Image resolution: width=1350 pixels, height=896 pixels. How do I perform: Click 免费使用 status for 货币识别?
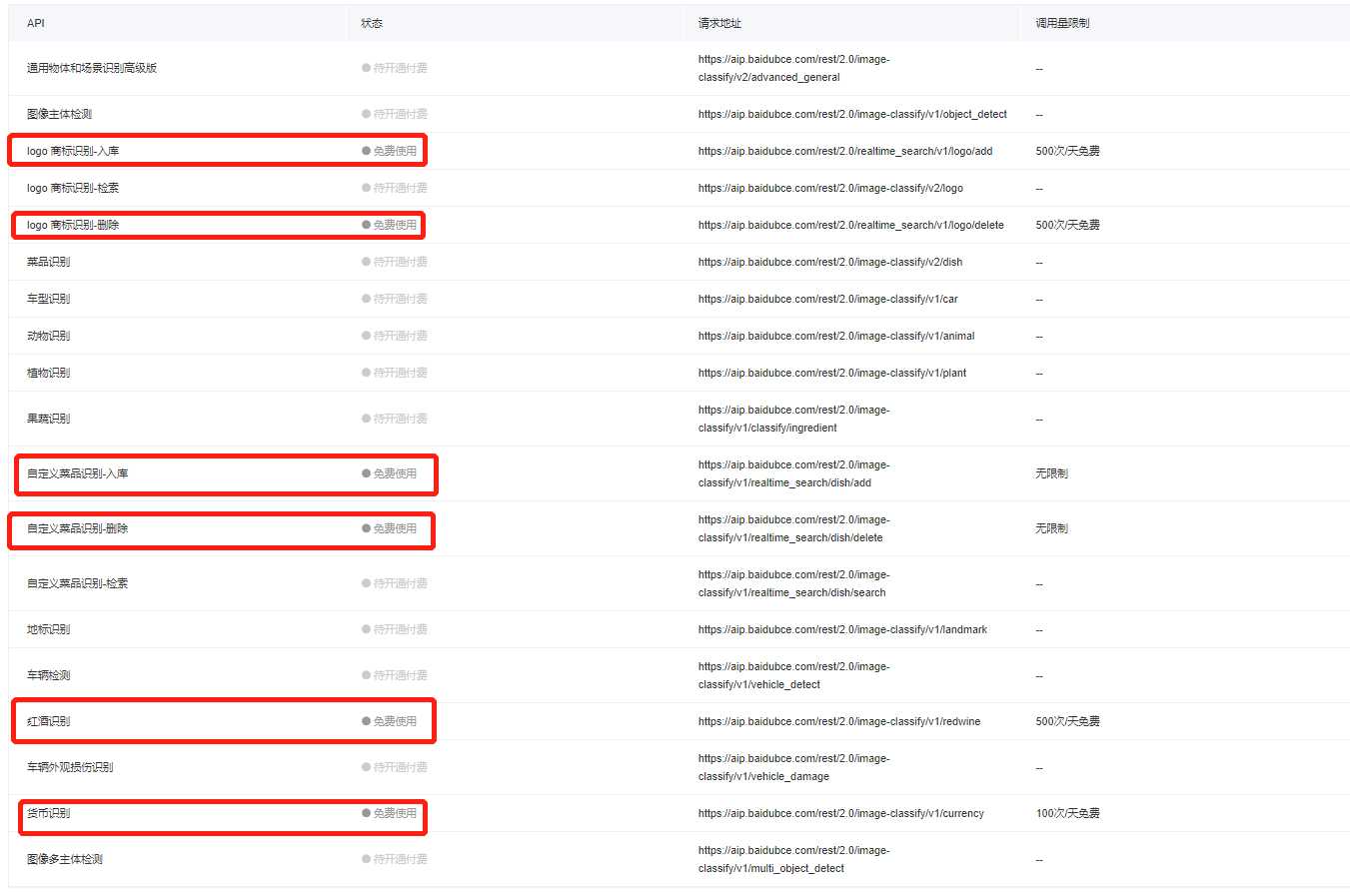(x=390, y=813)
